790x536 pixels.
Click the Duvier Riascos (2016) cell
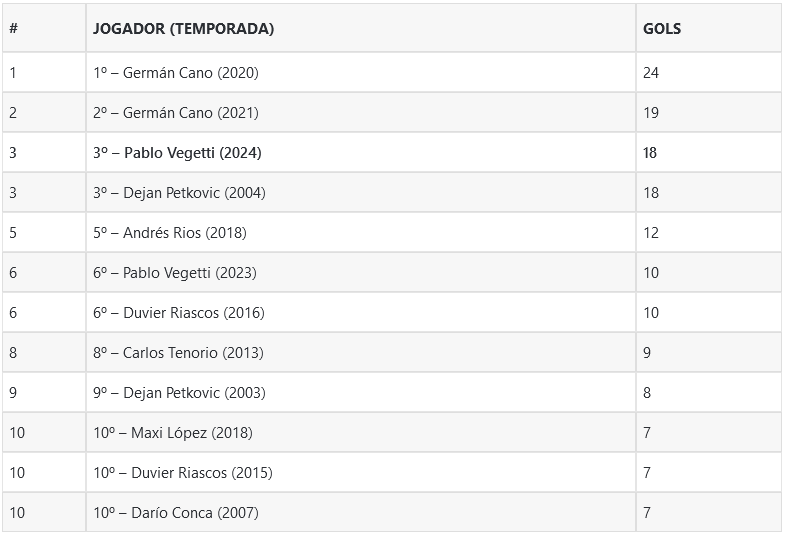pos(179,313)
